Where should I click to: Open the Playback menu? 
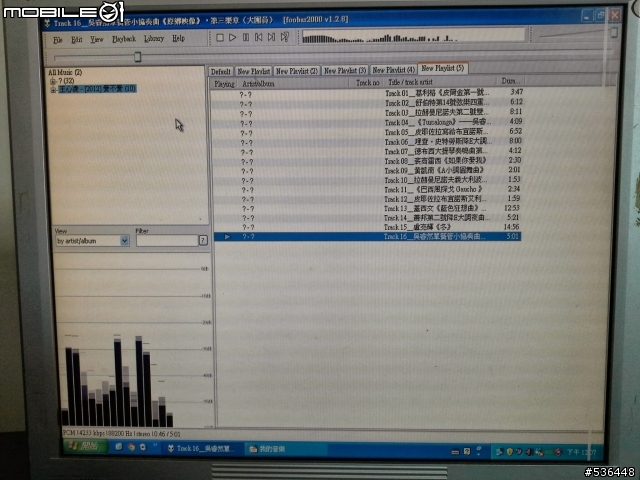tap(124, 39)
